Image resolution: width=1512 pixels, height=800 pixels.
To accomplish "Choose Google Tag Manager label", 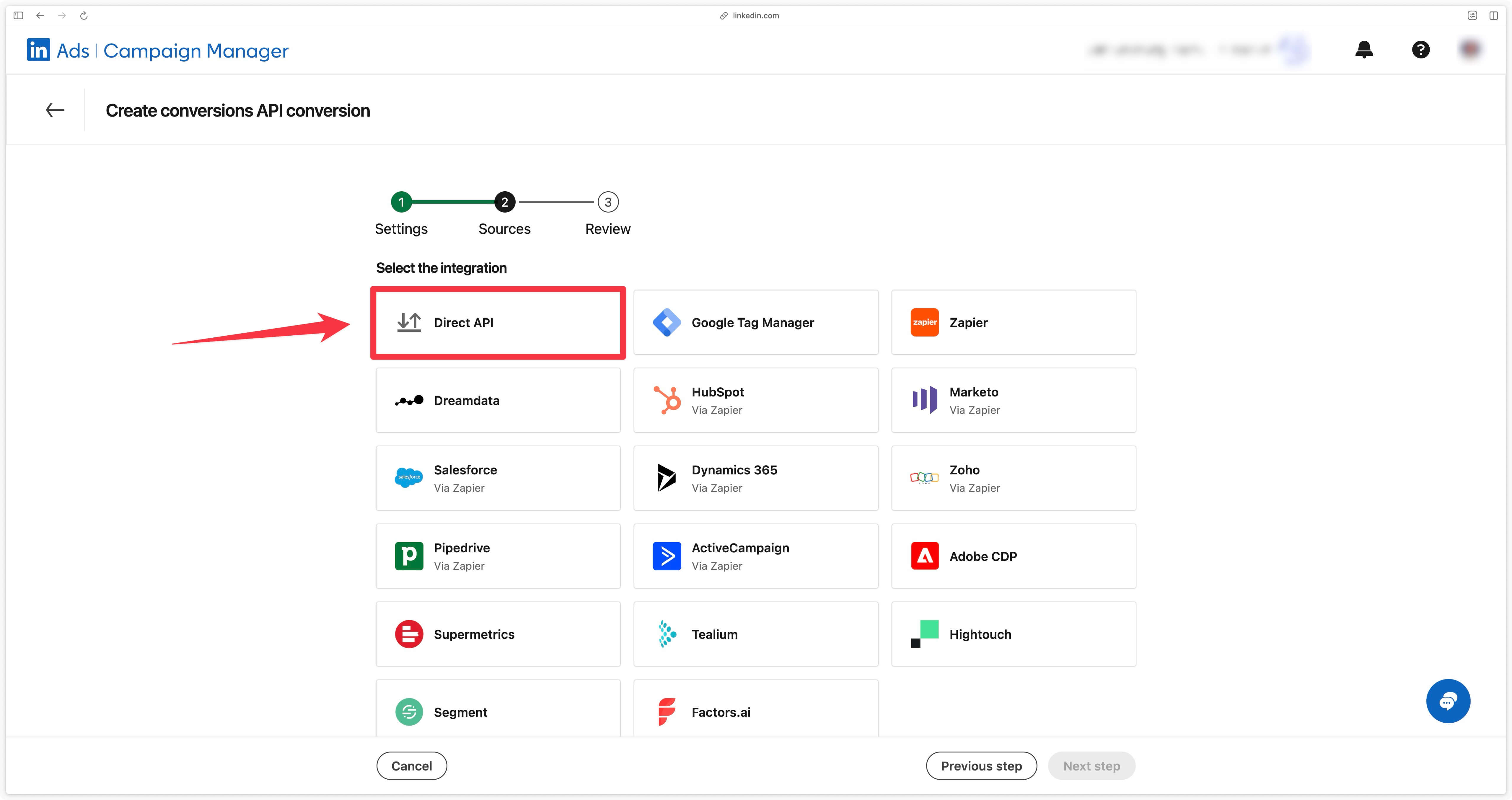I will click(x=752, y=322).
